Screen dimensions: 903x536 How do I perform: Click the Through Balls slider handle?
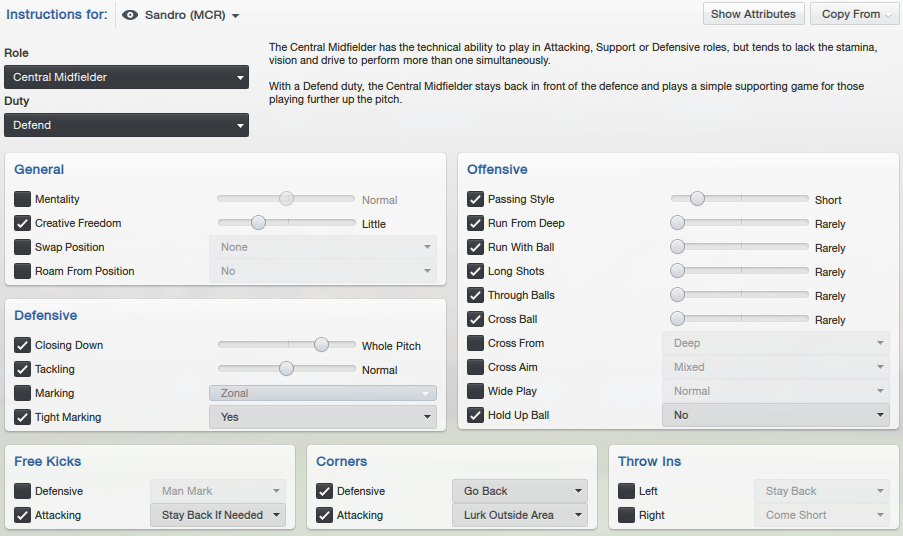click(677, 294)
